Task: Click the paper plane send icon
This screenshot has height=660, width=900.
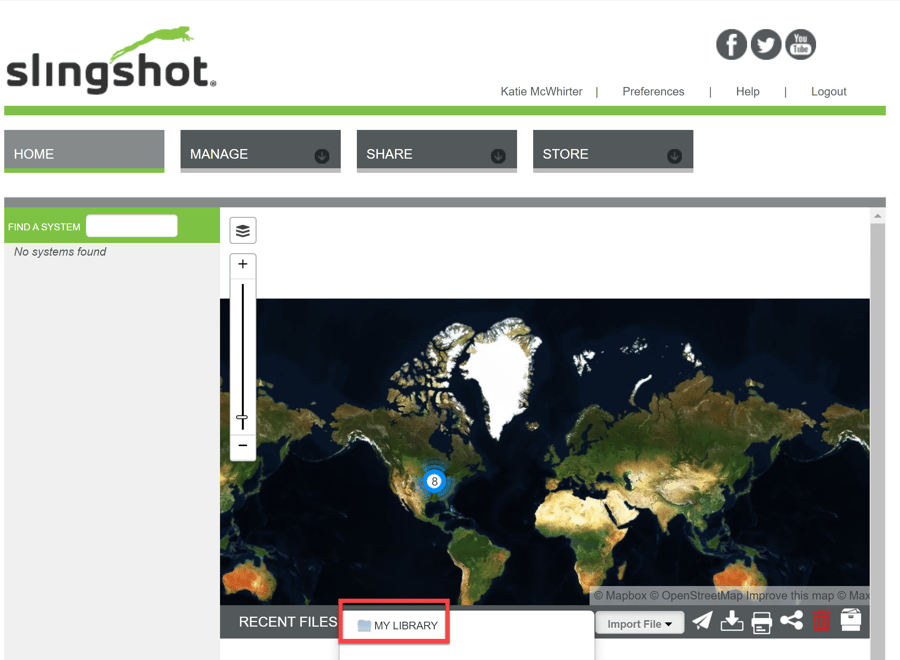Action: [x=703, y=622]
